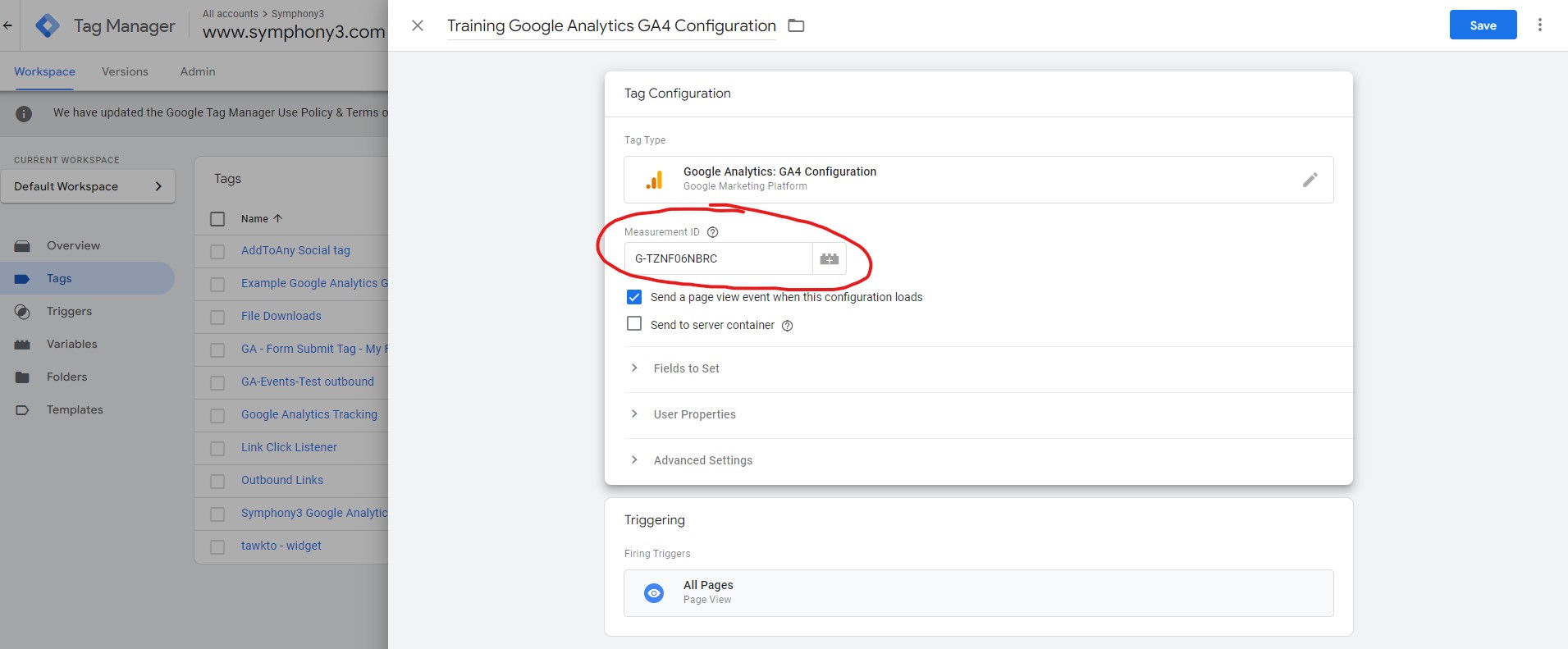The image size is (1568, 649).
Task: Click help icon next to Send to server container
Action: coord(788,326)
